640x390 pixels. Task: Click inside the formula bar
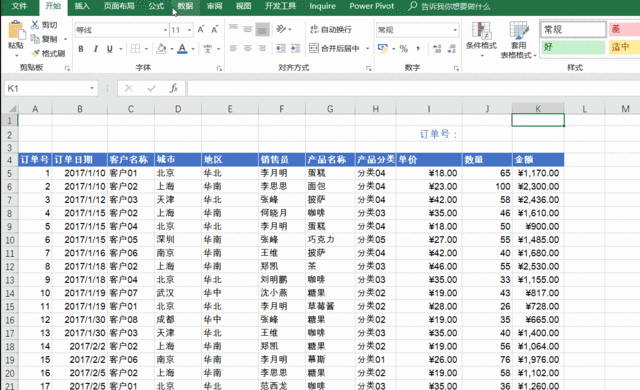pyautogui.click(x=413, y=88)
